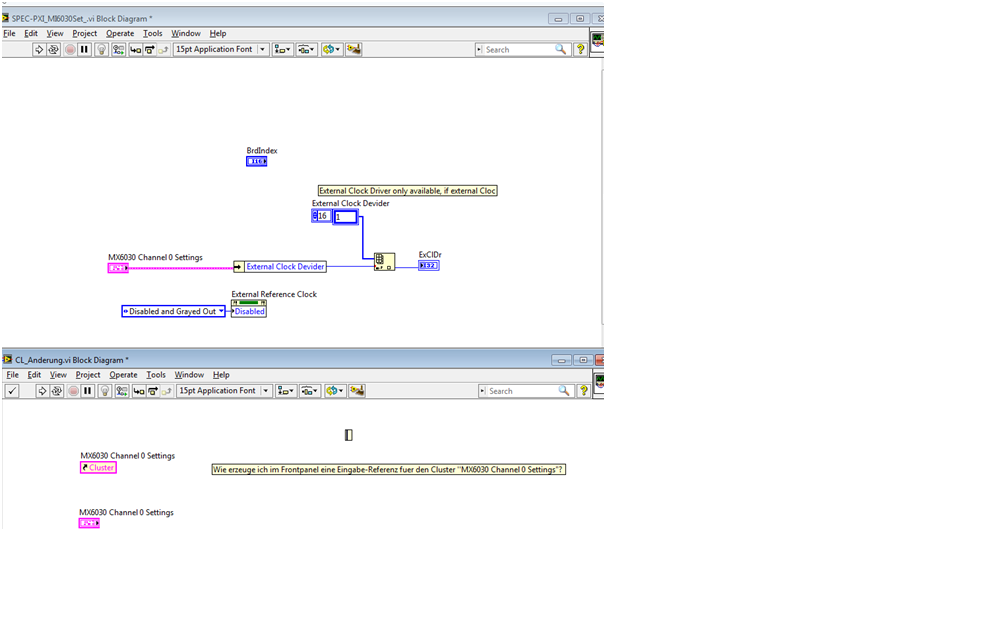
Task: Open Distribute Objects dropdown in CL_Anderung window
Action: 310,391
